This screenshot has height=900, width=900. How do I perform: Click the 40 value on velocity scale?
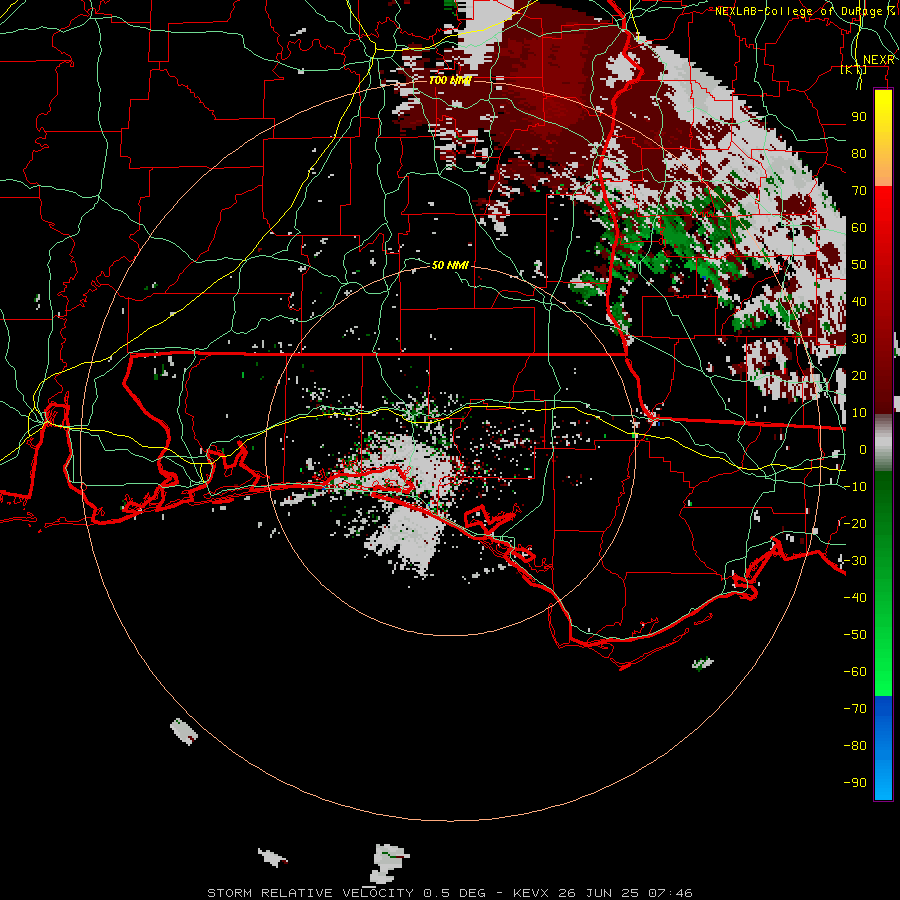[859, 301]
